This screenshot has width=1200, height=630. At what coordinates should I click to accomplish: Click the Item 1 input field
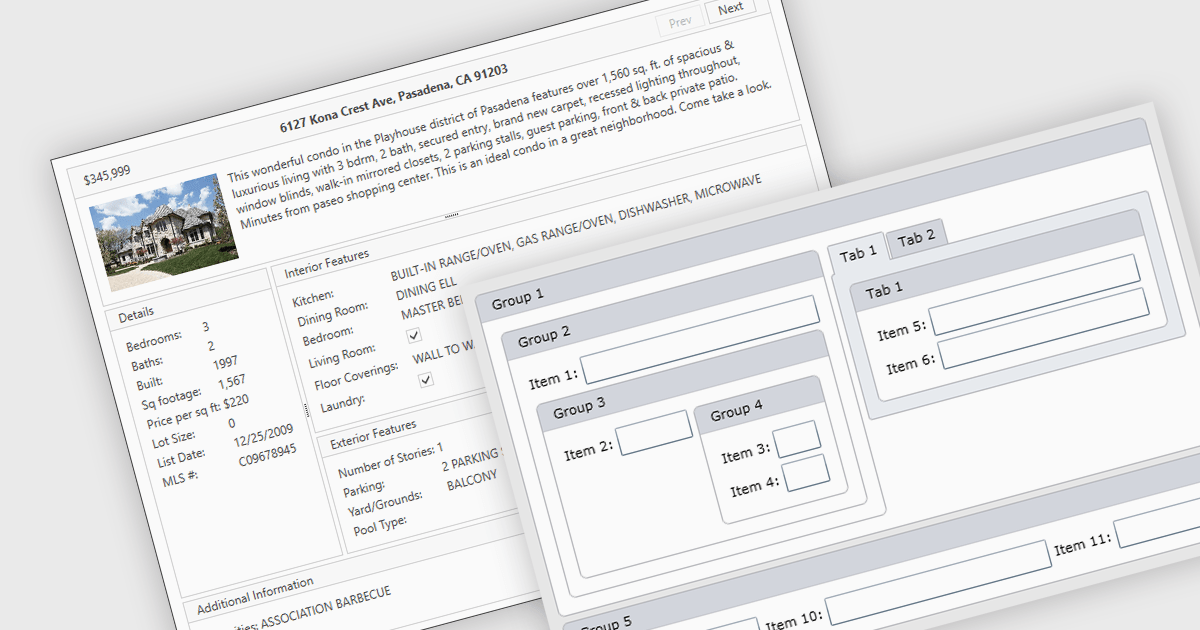click(x=700, y=340)
